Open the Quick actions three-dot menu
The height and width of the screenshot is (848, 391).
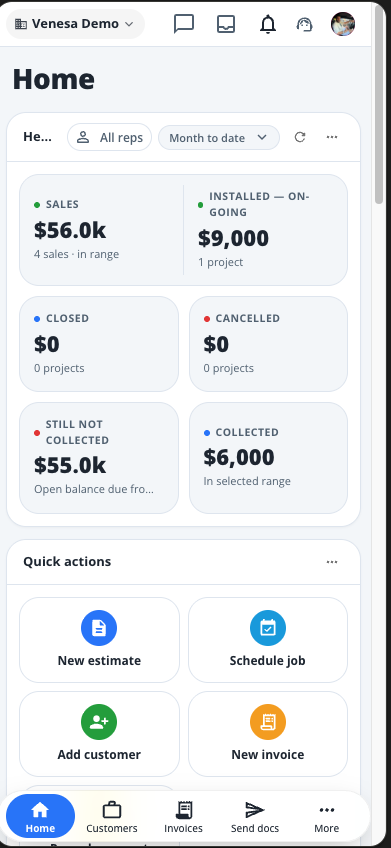point(332,562)
